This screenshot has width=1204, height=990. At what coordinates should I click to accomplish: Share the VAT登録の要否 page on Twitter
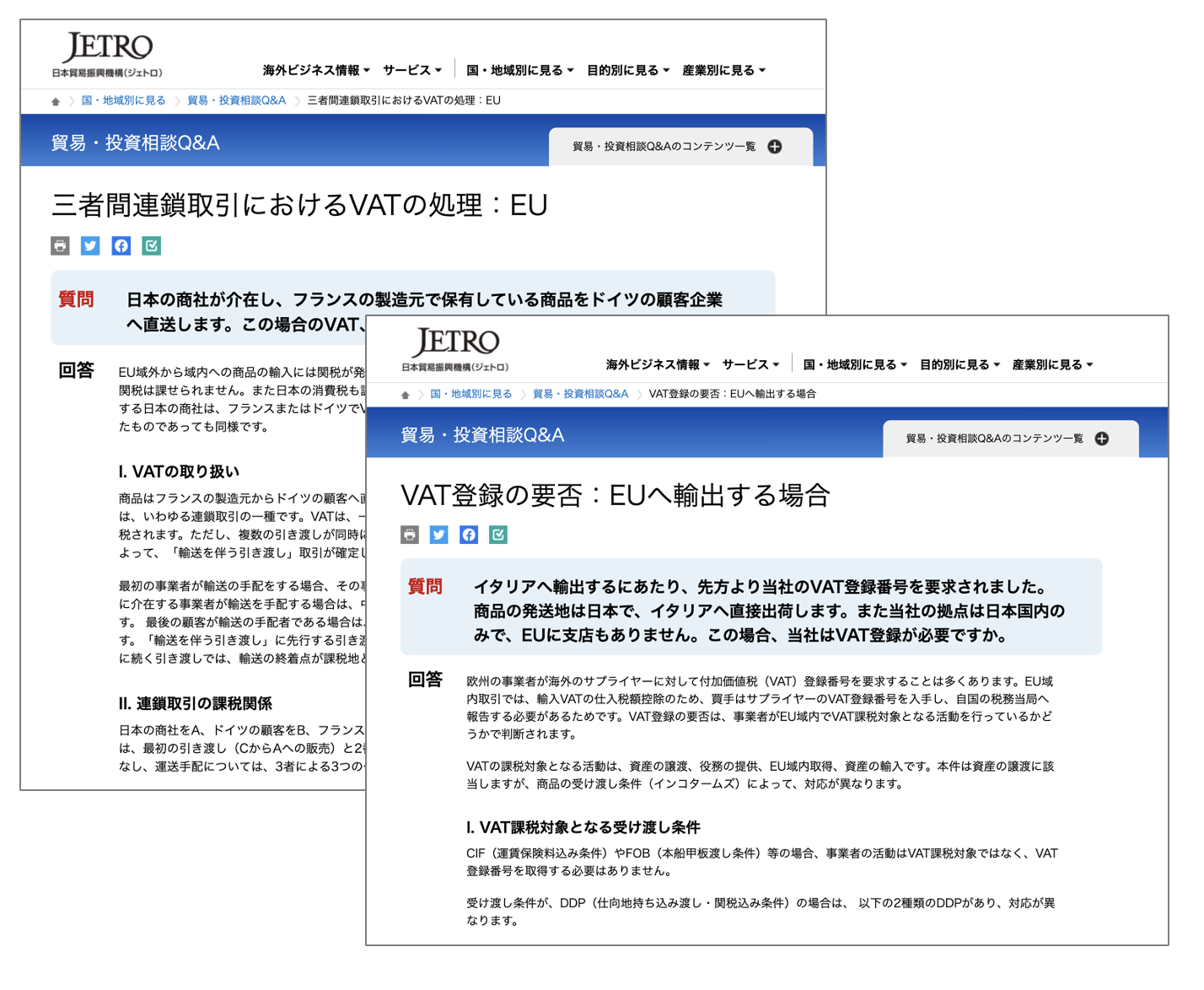coord(439,535)
